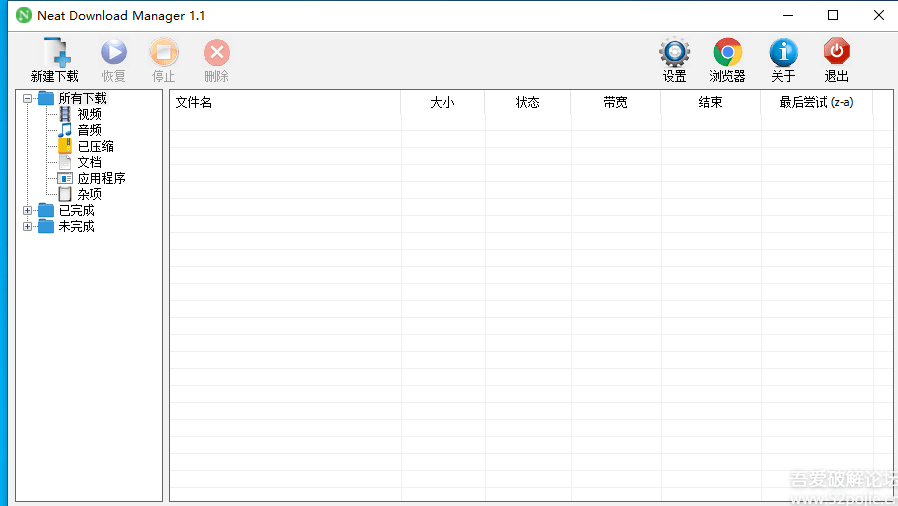This screenshot has height=506, width=898.
Task: Click the 删除 (Delete) toolbar icon
Action: point(217,54)
